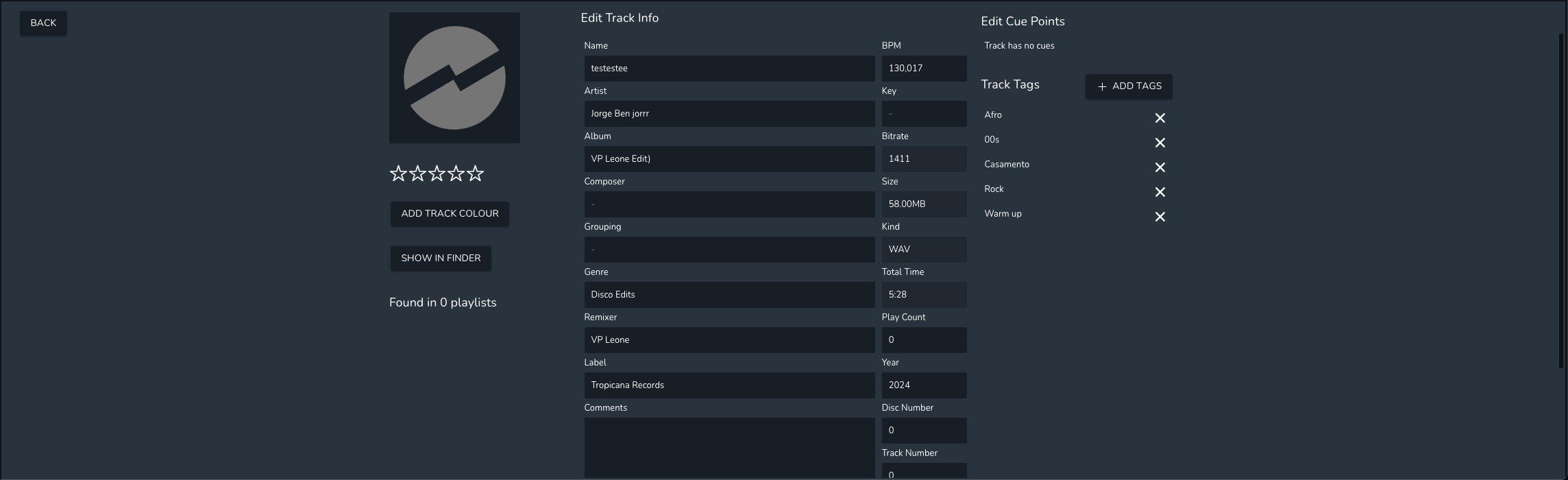The image size is (1568, 480).
Task: Give the track five stars
Action: coord(475,173)
